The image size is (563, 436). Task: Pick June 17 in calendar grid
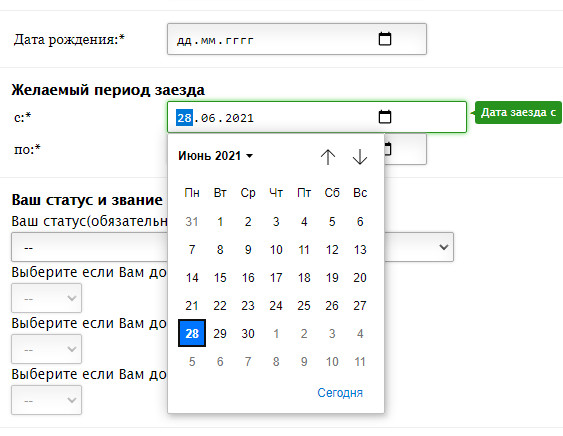[276, 277]
